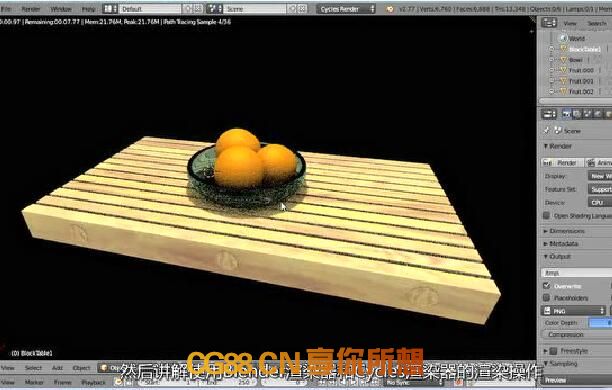Toggle Open Shading Language checkbox
The width and height of the screenshot is (612, 390).
pyautogui.click(x=547, y=215)
